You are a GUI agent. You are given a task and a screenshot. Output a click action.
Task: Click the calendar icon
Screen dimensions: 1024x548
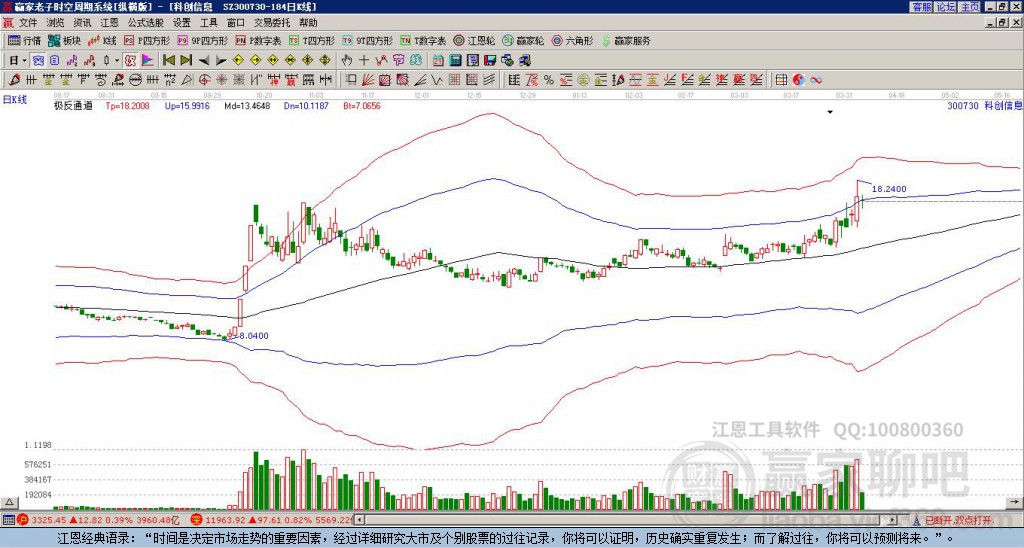[438, 61]
